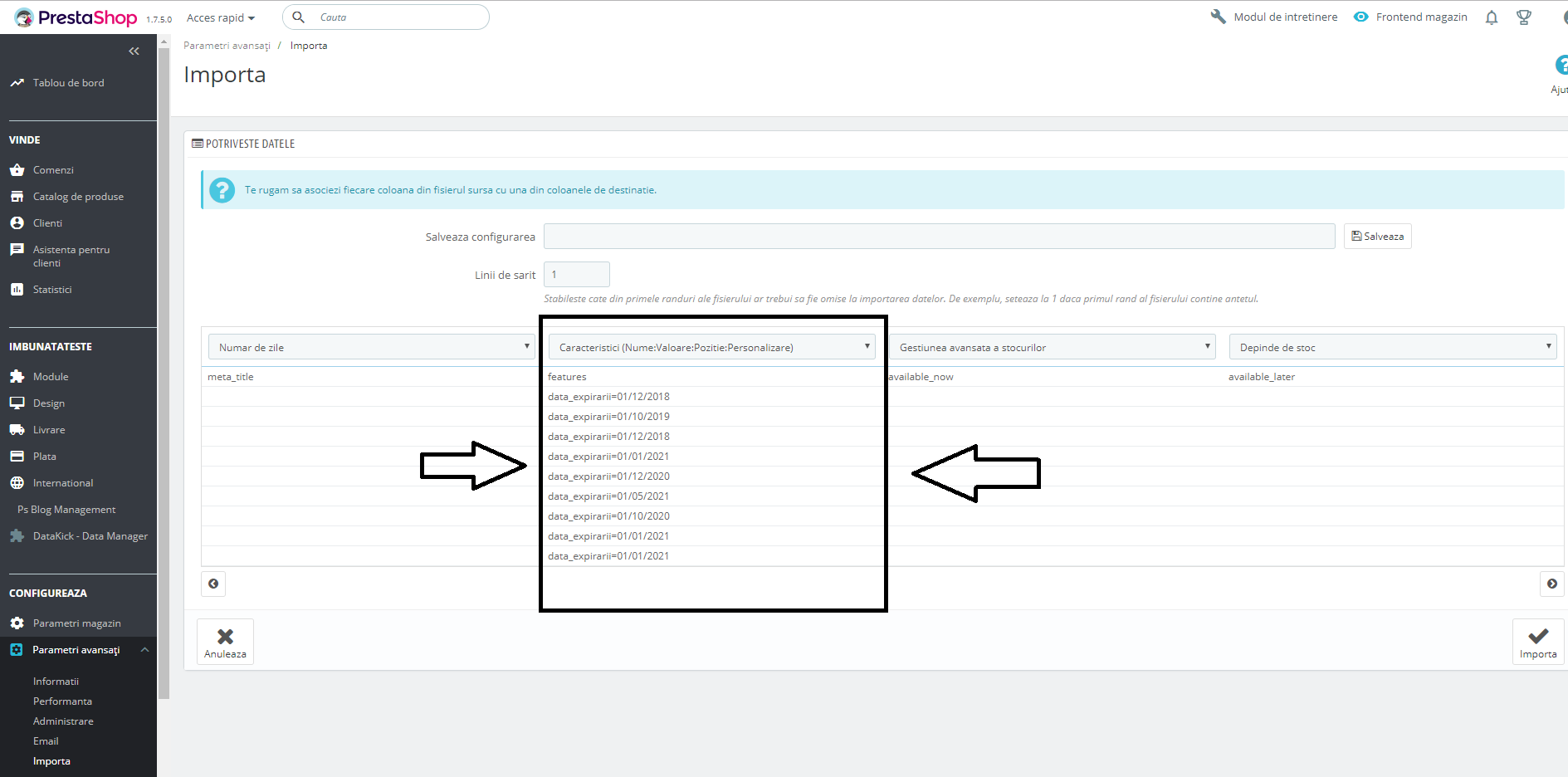Click the trophy icon in header
1568x777 pixels.
[1524, 17]
